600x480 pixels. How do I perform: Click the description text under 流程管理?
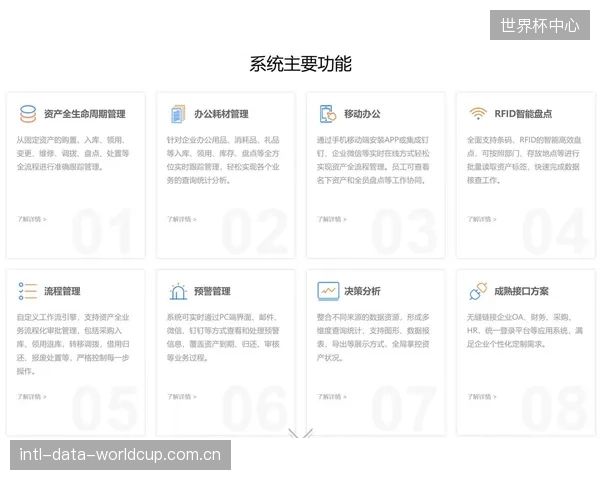pos(73,344)
